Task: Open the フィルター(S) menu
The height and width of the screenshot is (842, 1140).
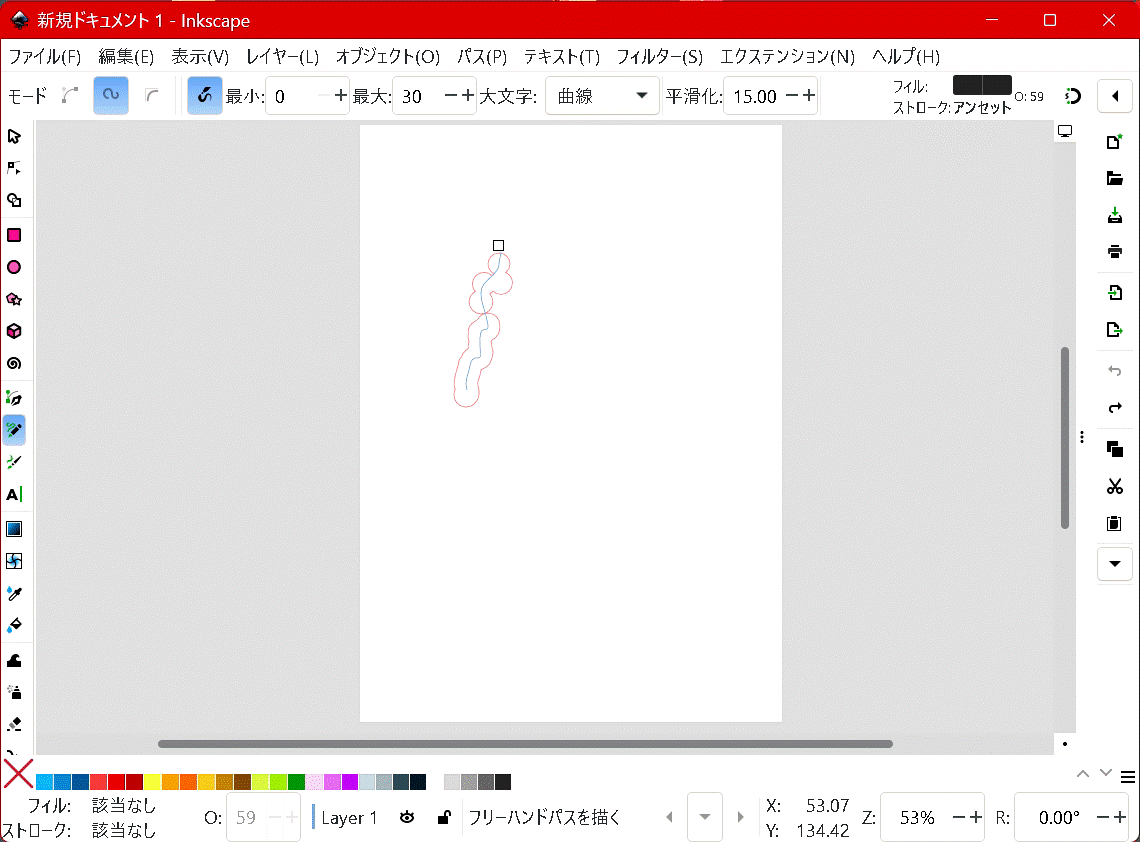Action: (659, 56)
